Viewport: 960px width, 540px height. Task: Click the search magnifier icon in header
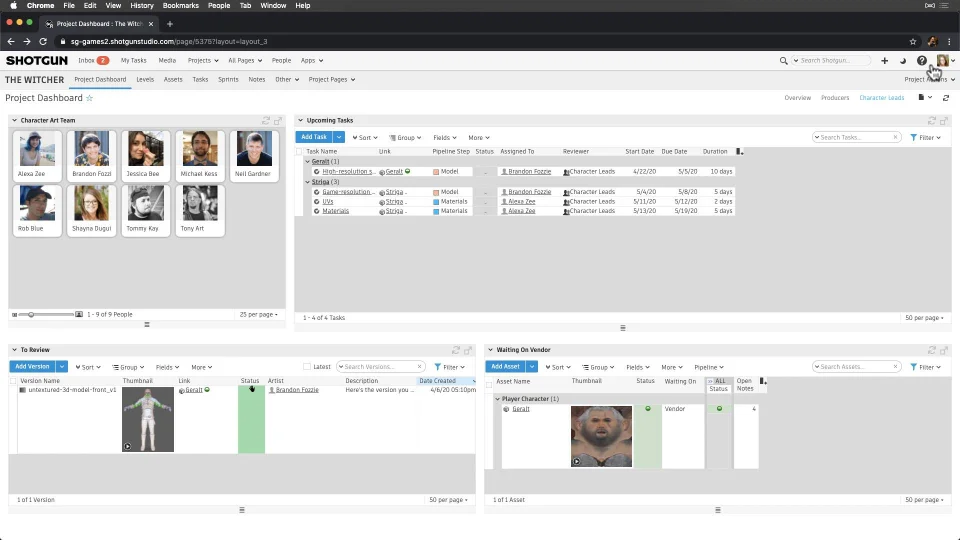(783, 61)
